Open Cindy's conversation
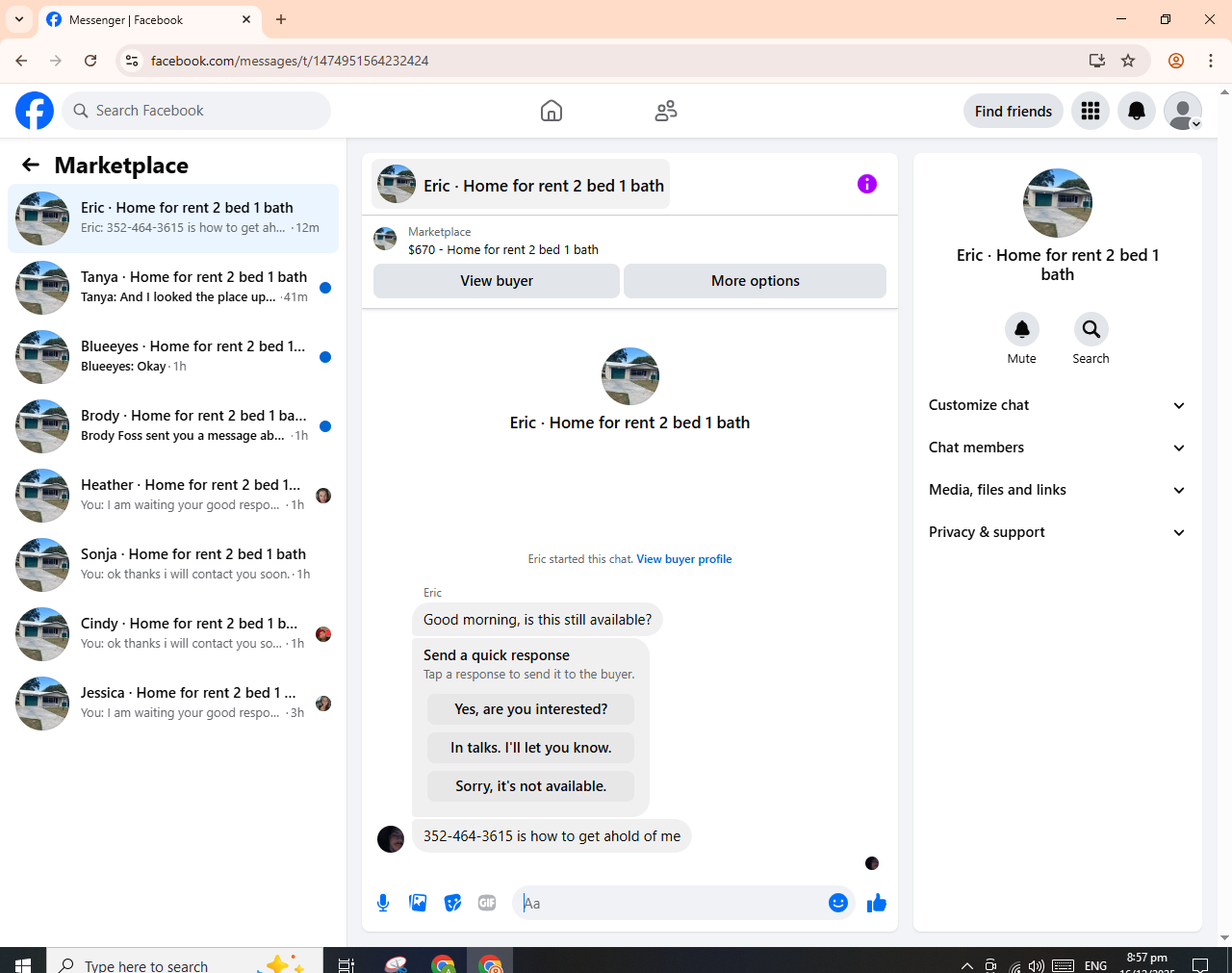This screenshot has height=973, width=1232. coord(173,634)
